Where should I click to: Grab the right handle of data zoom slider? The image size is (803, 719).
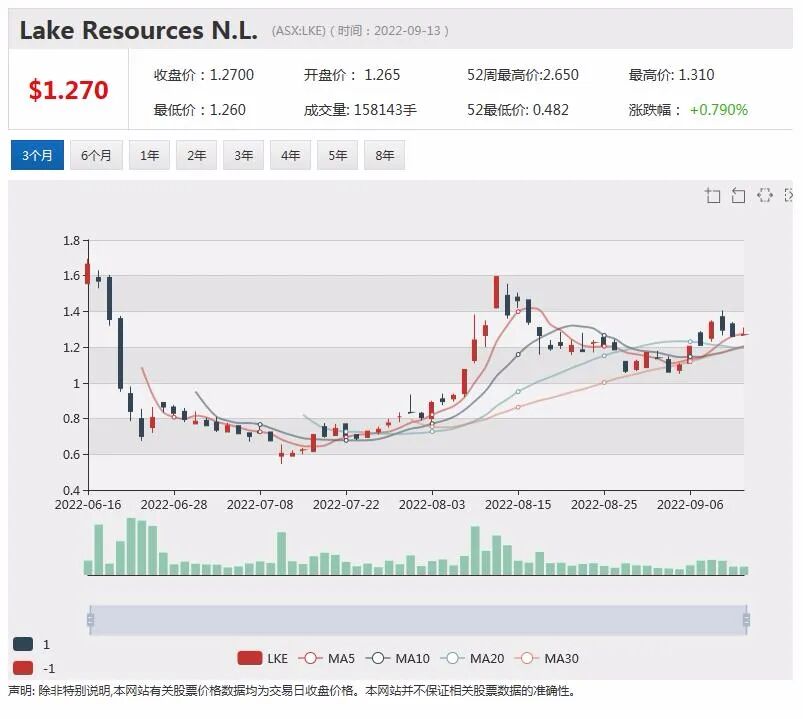pos(746,620)
